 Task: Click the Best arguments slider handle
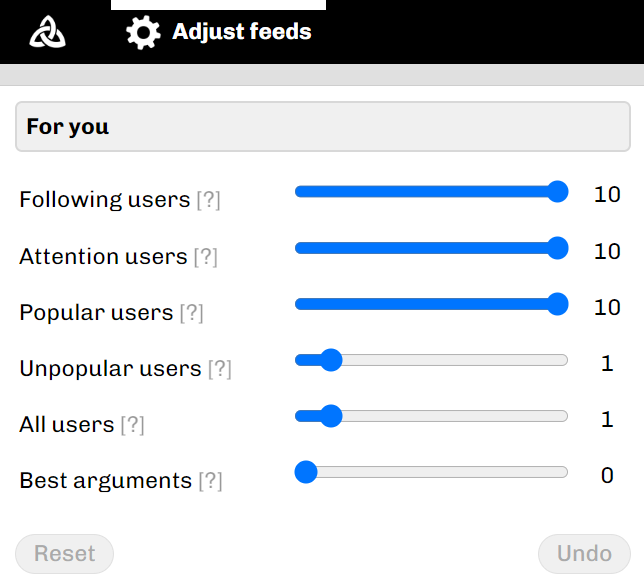click(306, 472)
